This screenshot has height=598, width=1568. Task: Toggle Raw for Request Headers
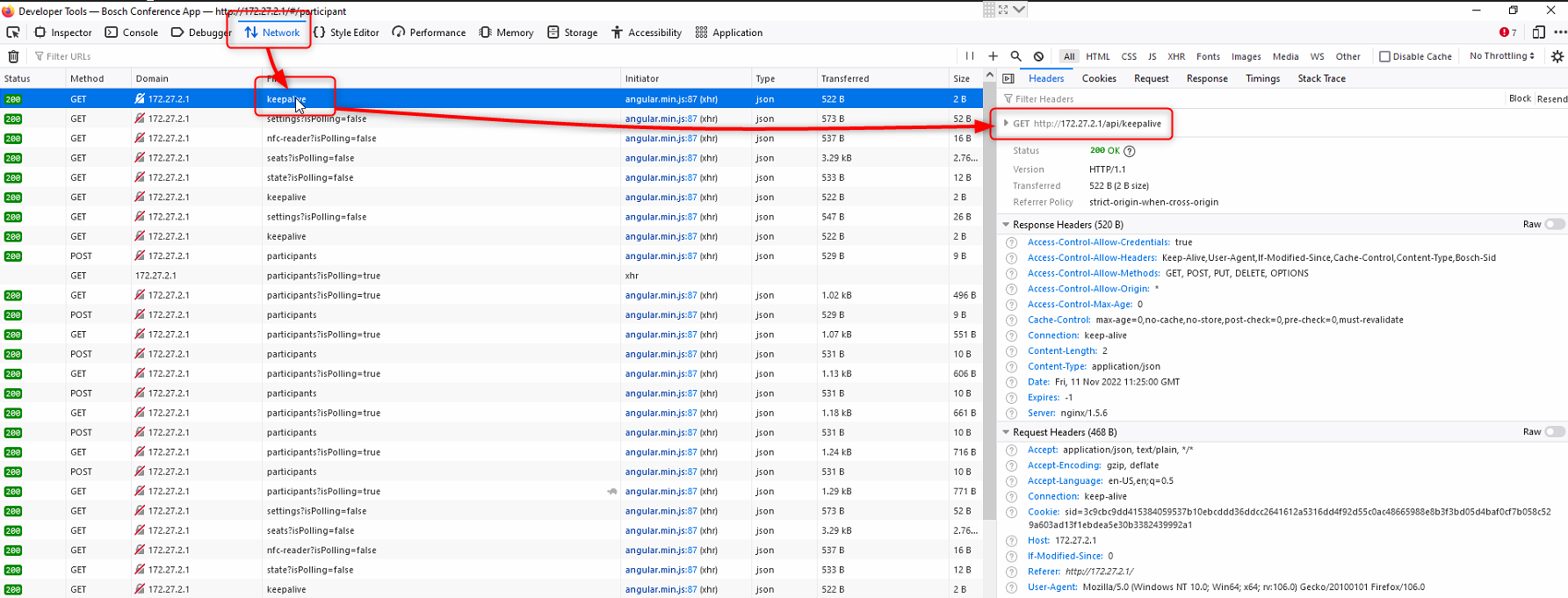(1554, 432)
